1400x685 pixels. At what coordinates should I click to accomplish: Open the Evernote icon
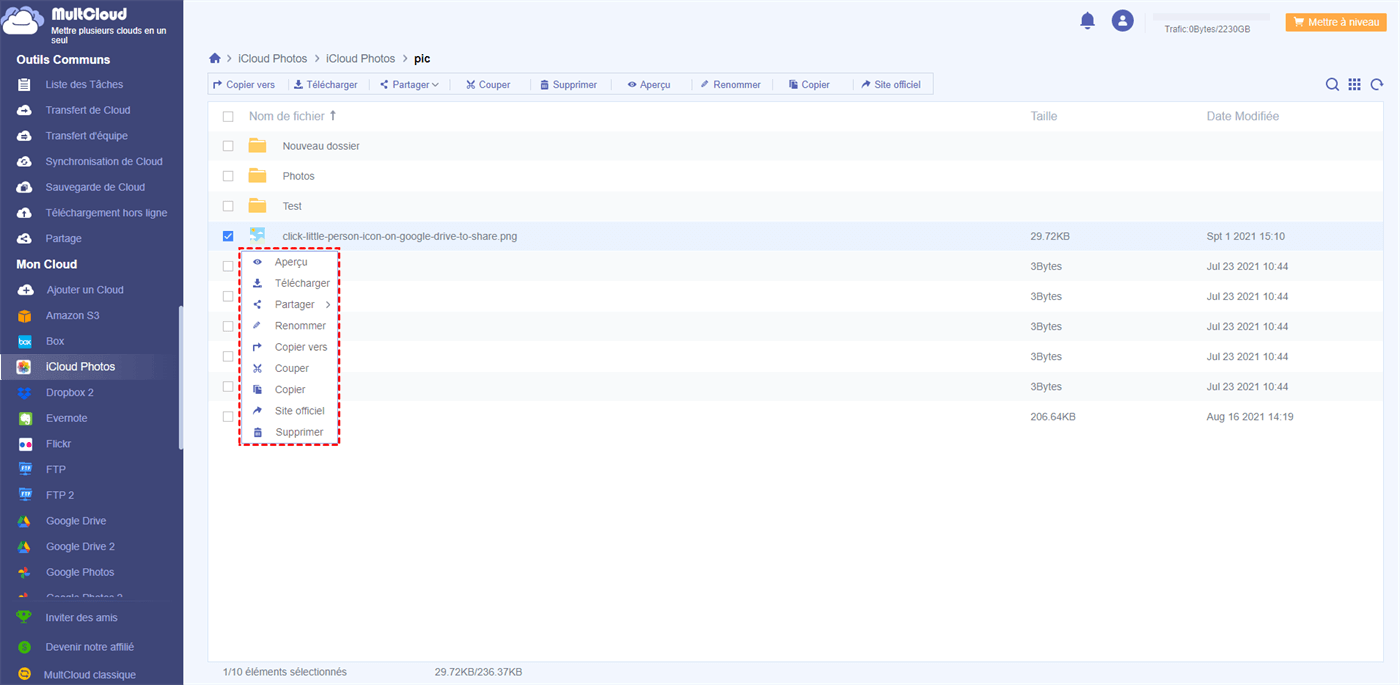point(25,418)
